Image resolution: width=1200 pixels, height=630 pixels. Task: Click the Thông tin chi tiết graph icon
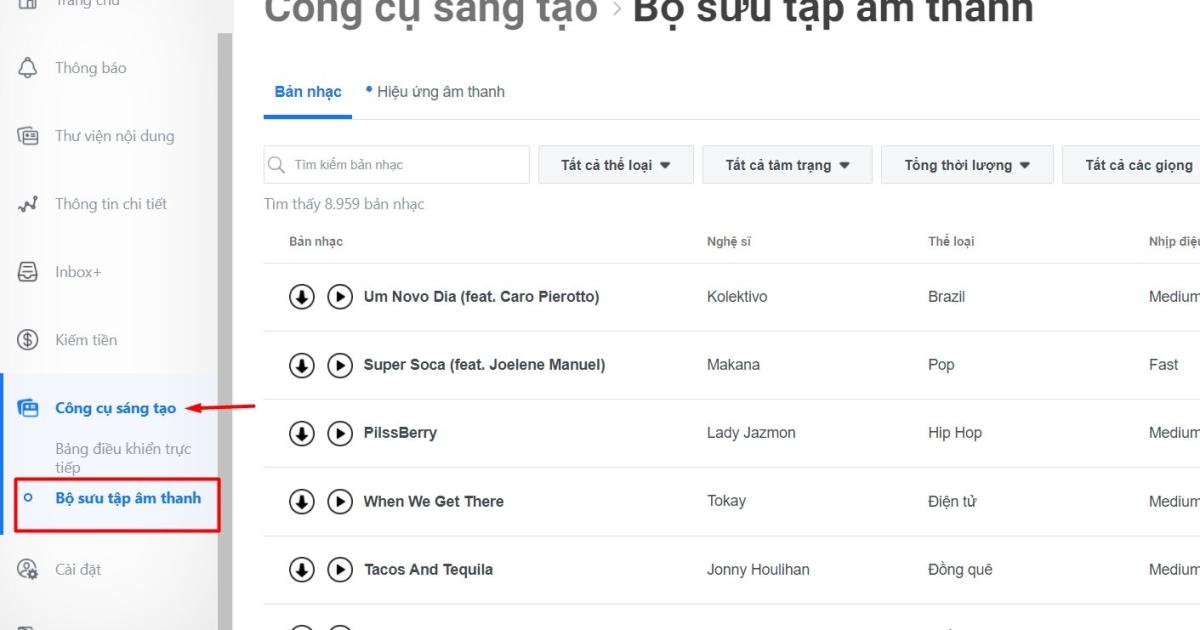tap(28, 204)
